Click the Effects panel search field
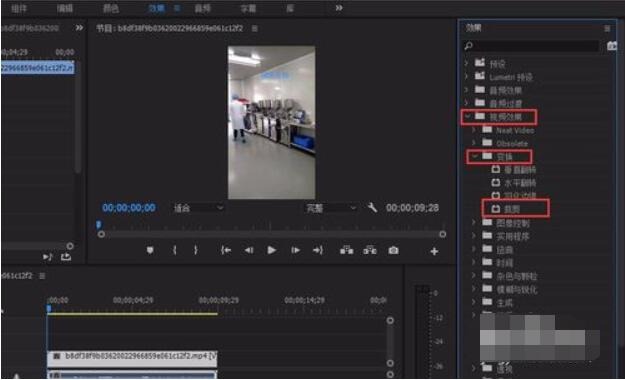This screenshot has height=380, width=625. [531, 46]
